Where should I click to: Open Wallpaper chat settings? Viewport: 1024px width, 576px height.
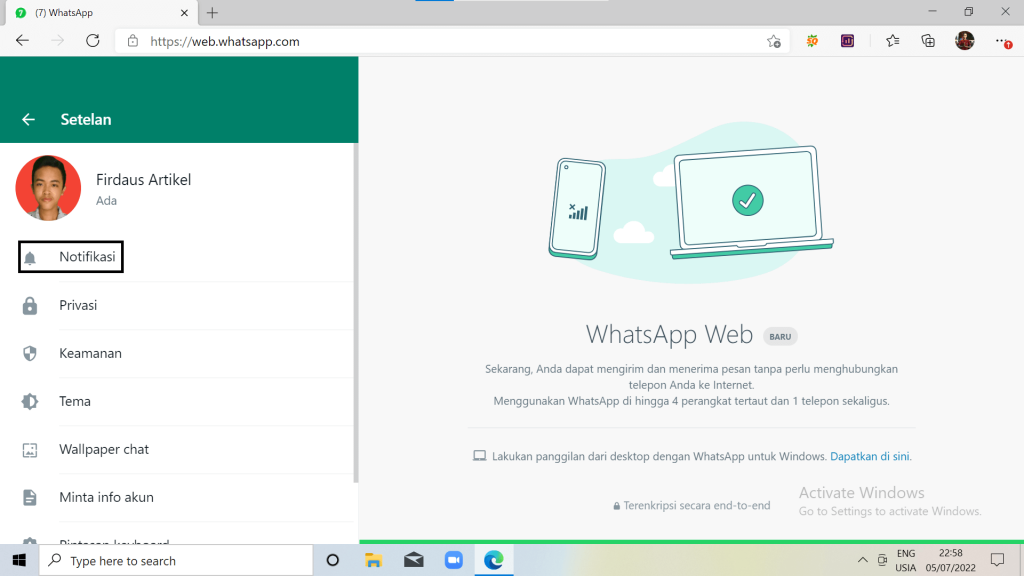point(104,450)
